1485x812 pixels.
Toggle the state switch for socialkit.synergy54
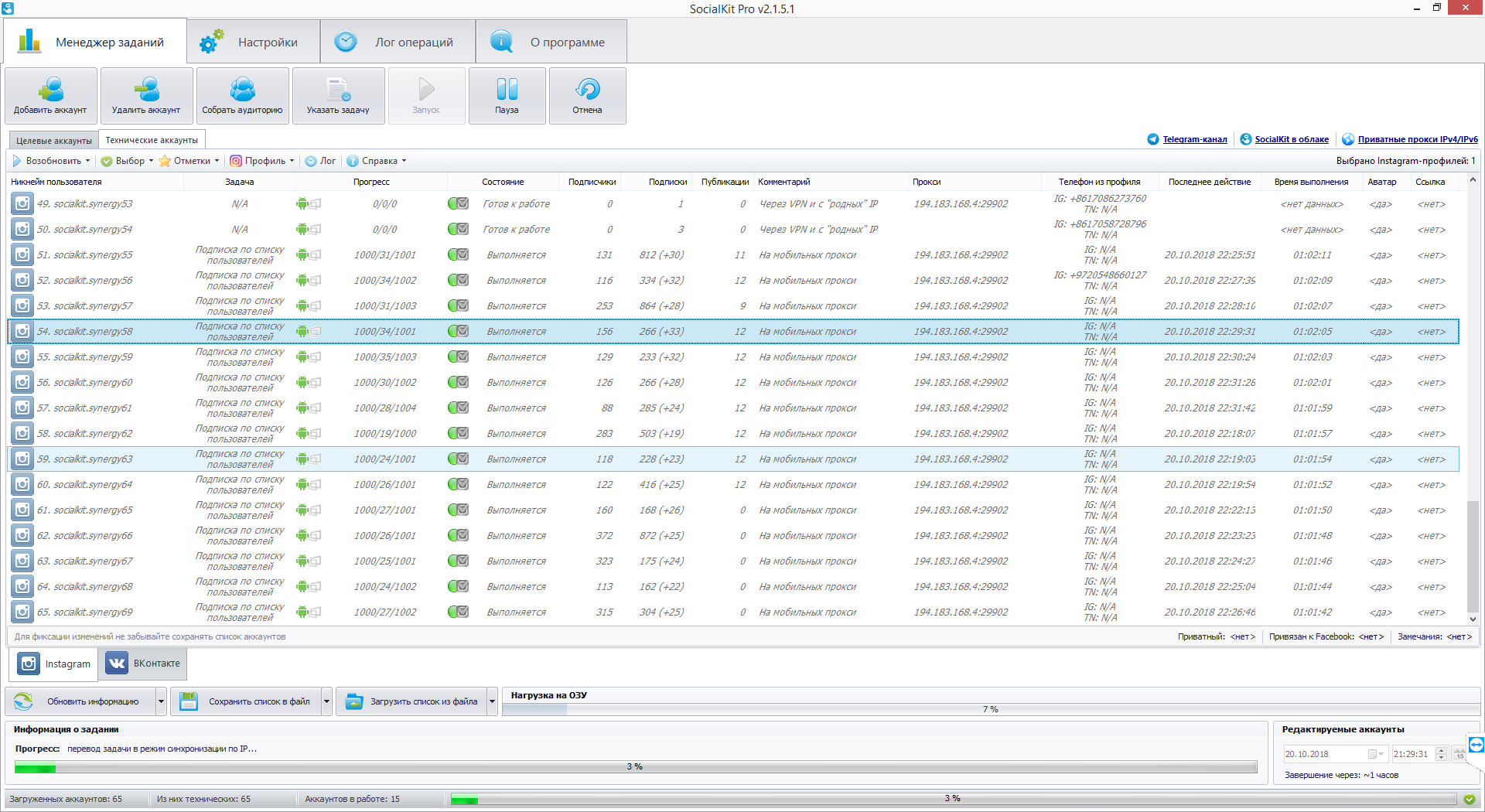coord(458,230)
